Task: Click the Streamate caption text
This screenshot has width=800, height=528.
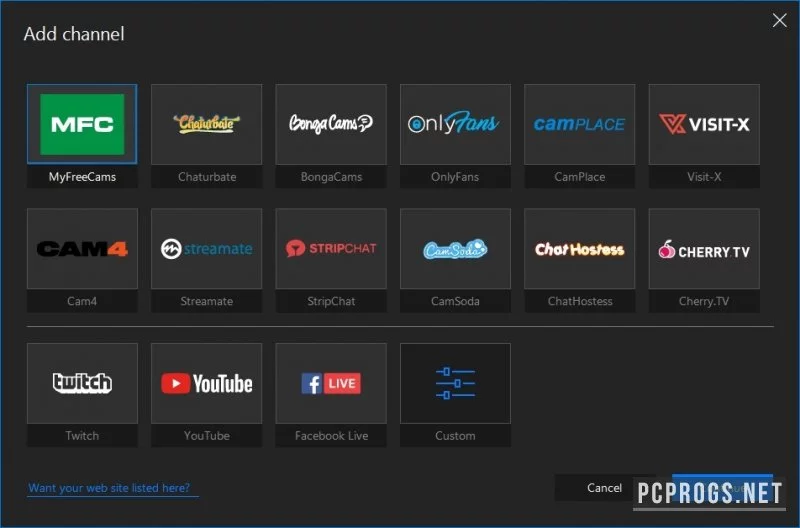Action: click(x=207, y=301)
